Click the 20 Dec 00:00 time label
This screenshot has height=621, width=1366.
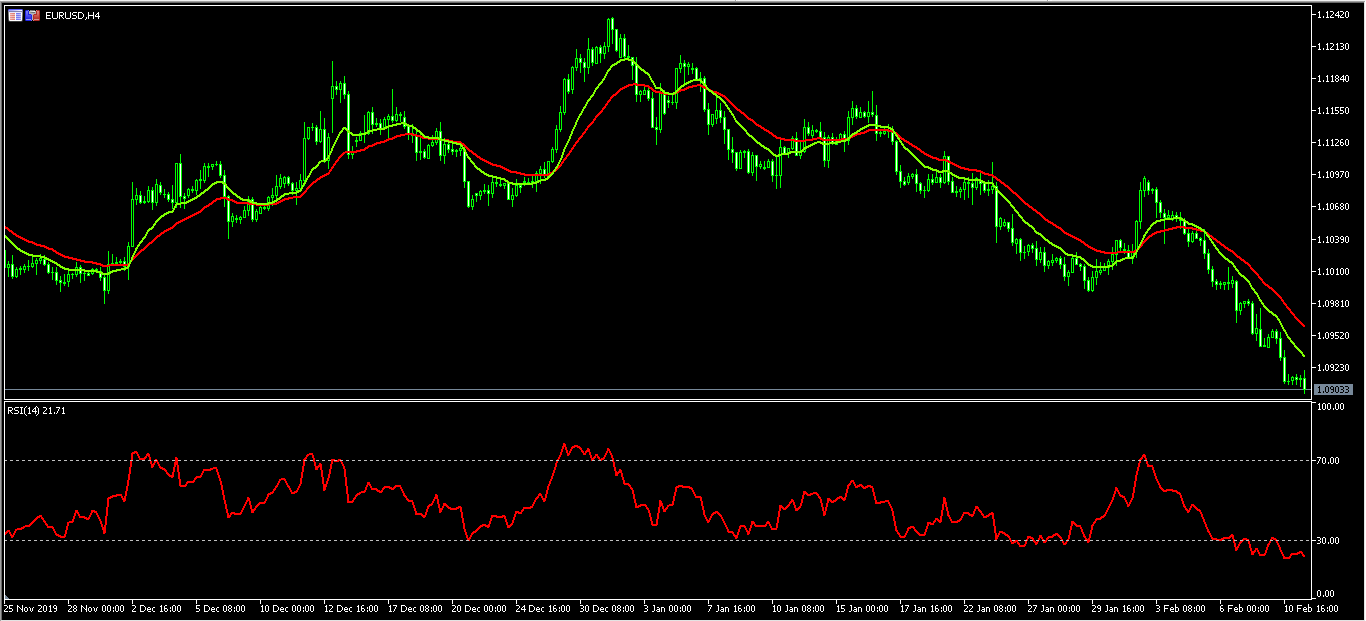click(x=480, y=607)
